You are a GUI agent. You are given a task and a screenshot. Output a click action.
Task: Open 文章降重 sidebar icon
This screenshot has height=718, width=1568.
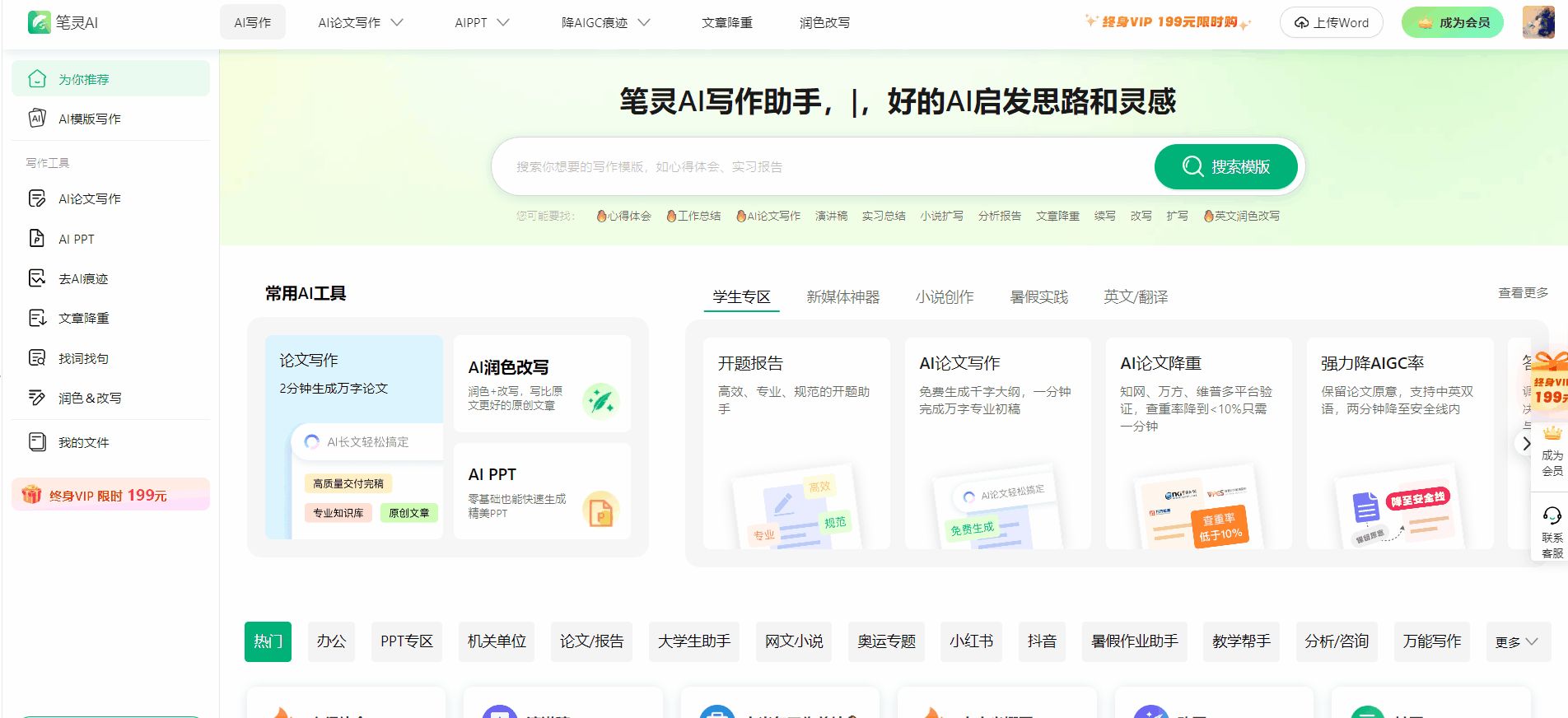click(x=37, y=318)
